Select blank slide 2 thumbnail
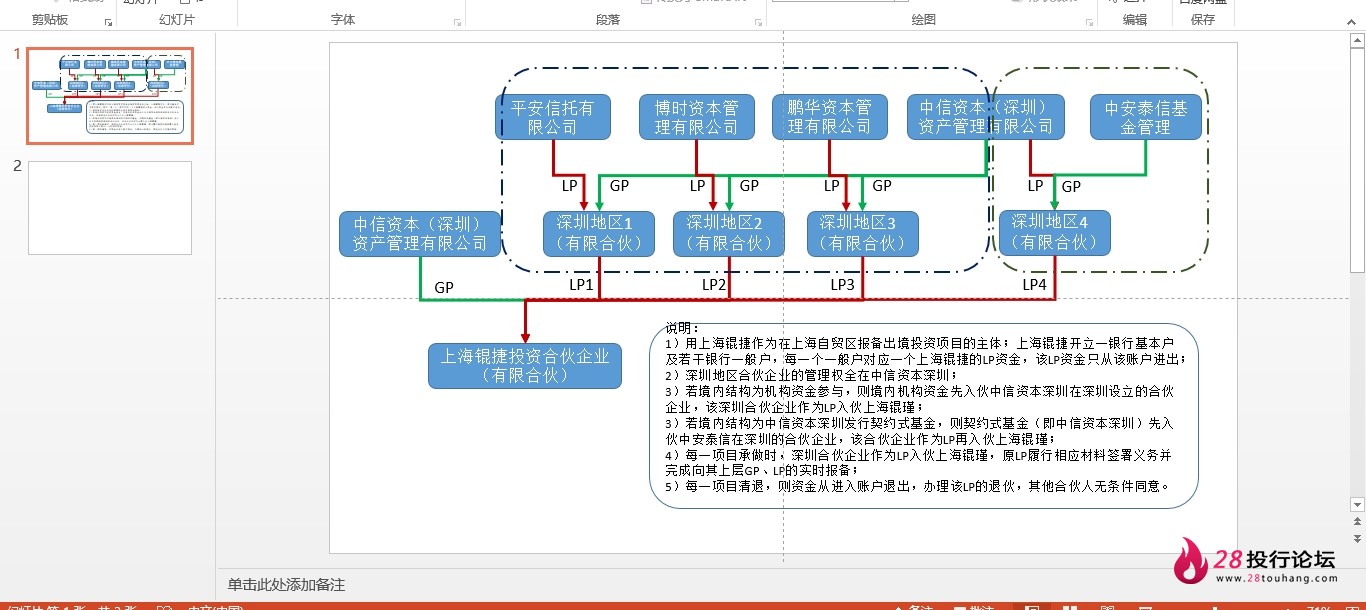1366x610 pixels. [110, 208]
